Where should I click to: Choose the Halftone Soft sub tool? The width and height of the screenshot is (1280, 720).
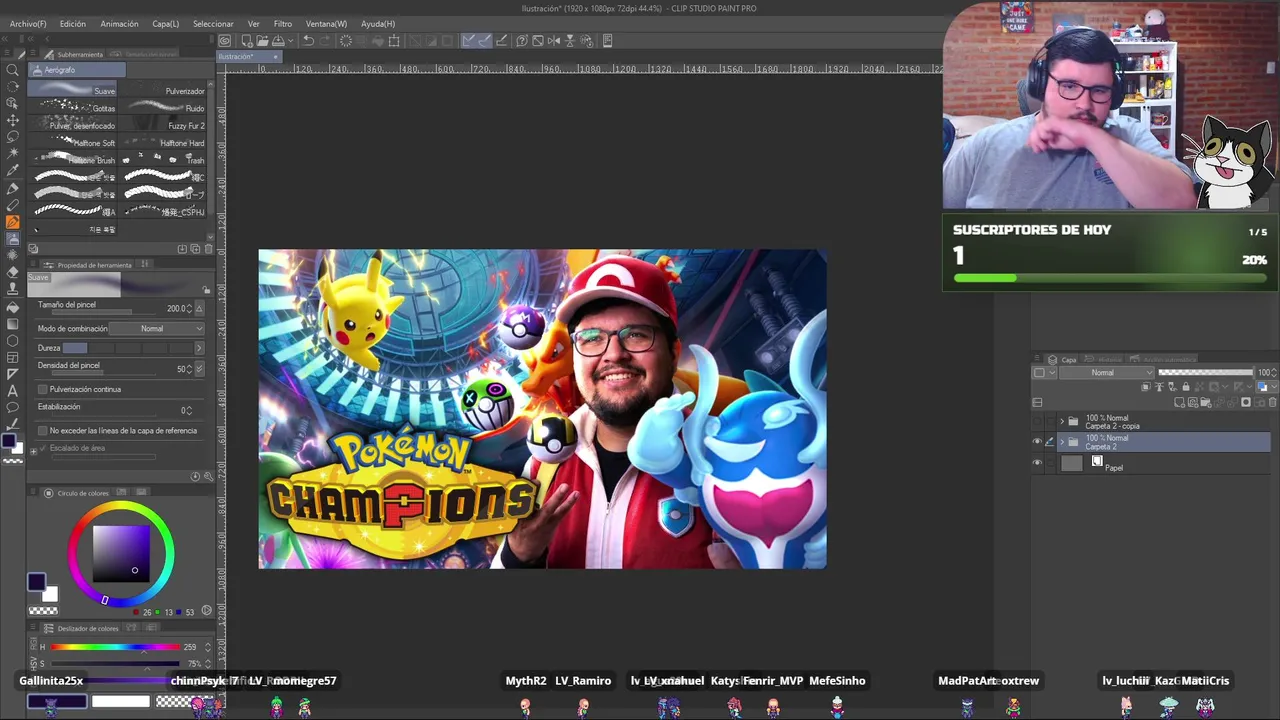72,142
